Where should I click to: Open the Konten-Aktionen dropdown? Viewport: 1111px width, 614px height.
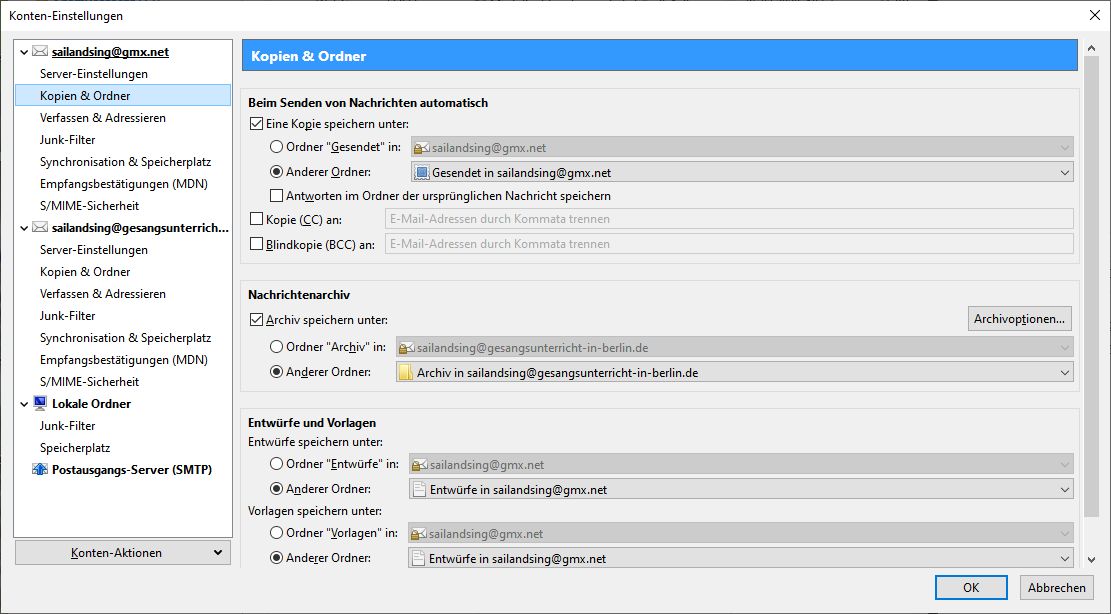point(123,553)
